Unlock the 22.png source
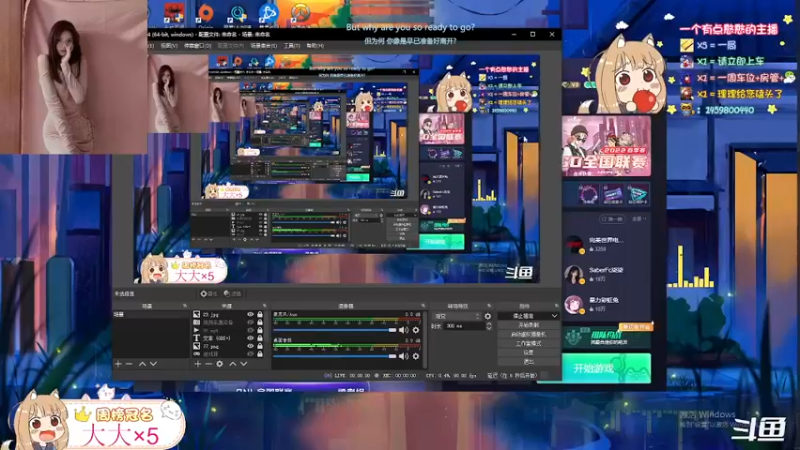Image resolution: width=800 pixels, height=450 pixels. coord(260,346)
